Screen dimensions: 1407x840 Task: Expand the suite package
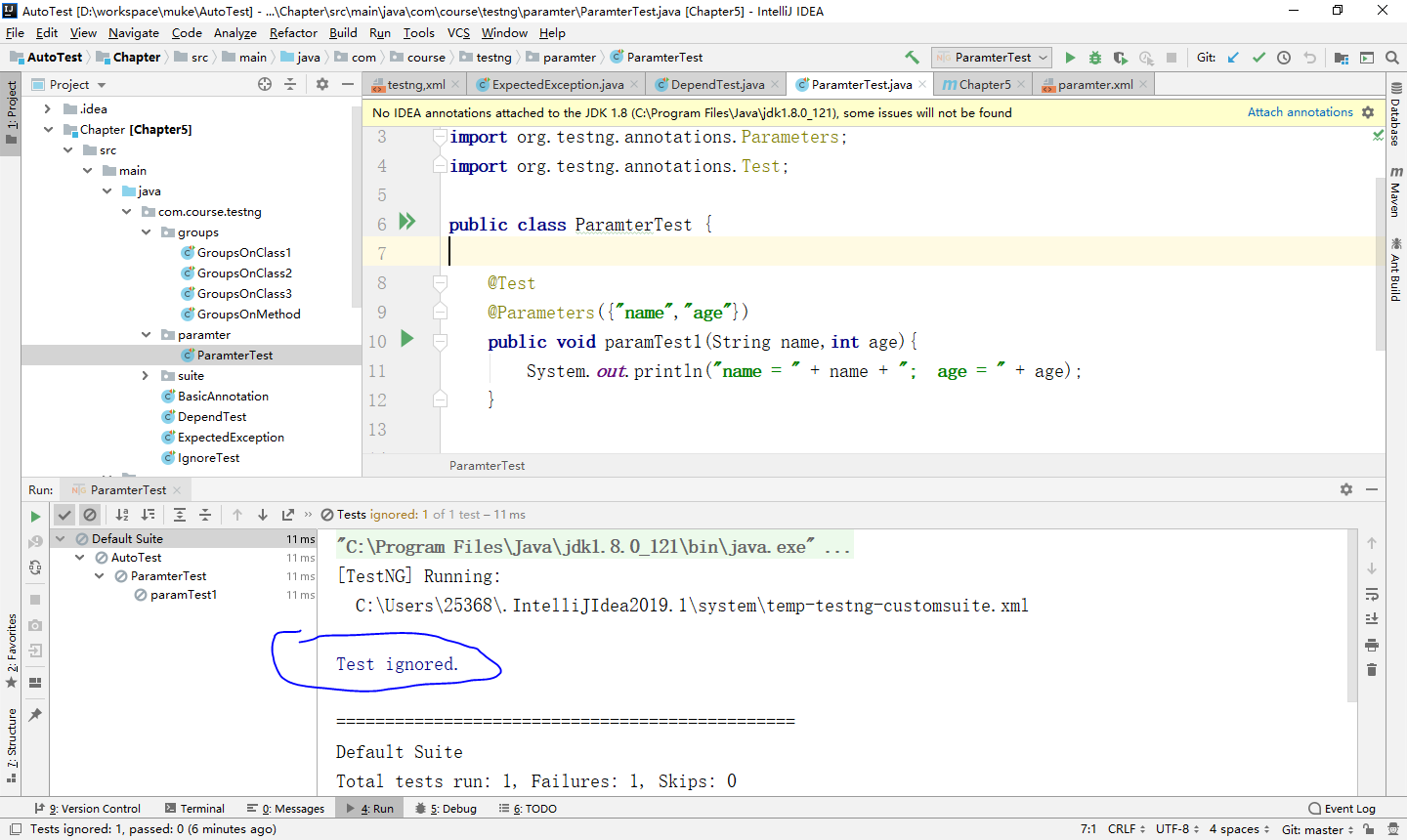point(146,375)
